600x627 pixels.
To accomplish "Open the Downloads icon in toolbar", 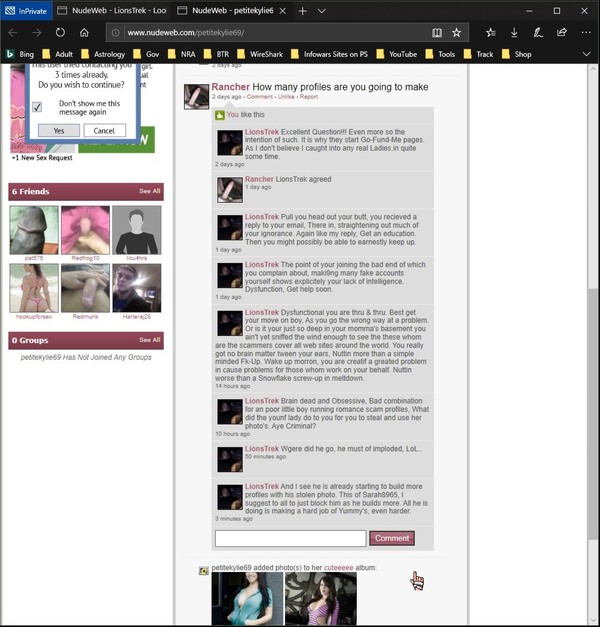I will pyautogui.click(x=514, y=32).
